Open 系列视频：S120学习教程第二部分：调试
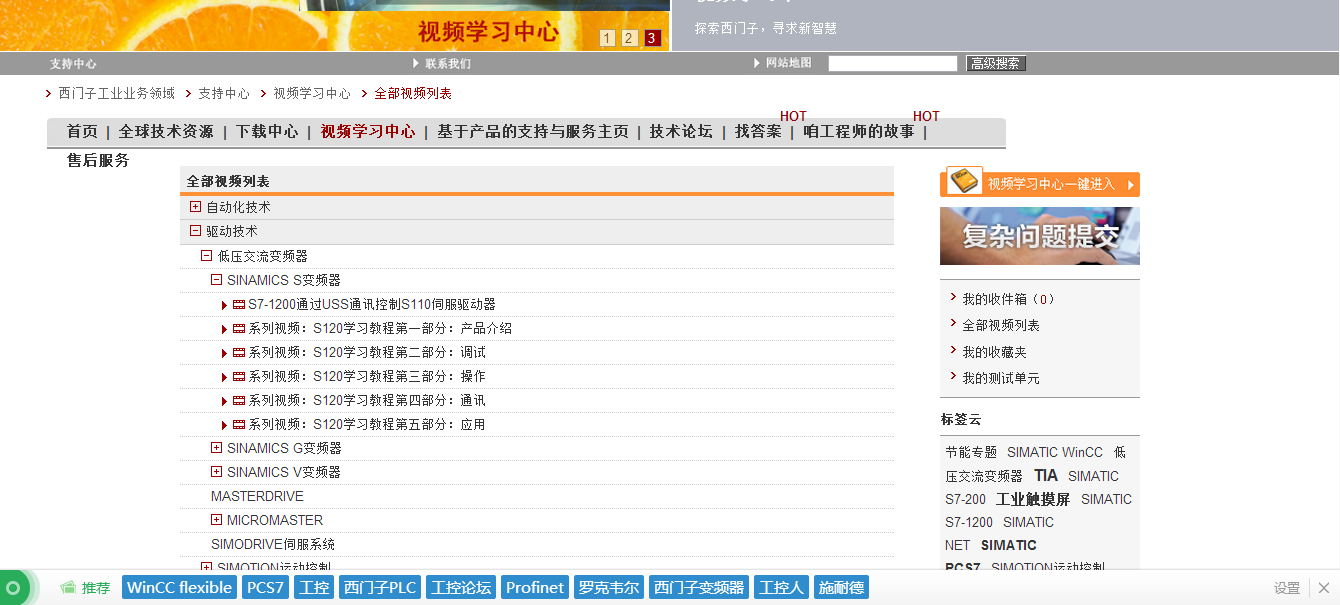Screen dimensions: 1340x605 tap(367, 353)
